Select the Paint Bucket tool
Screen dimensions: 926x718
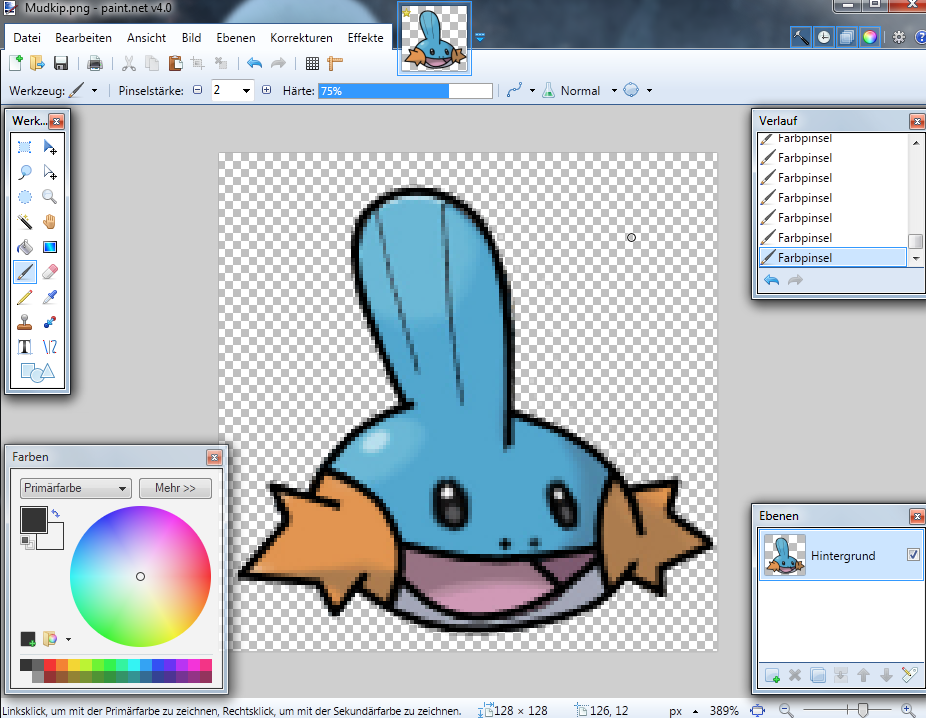point(24,247)
